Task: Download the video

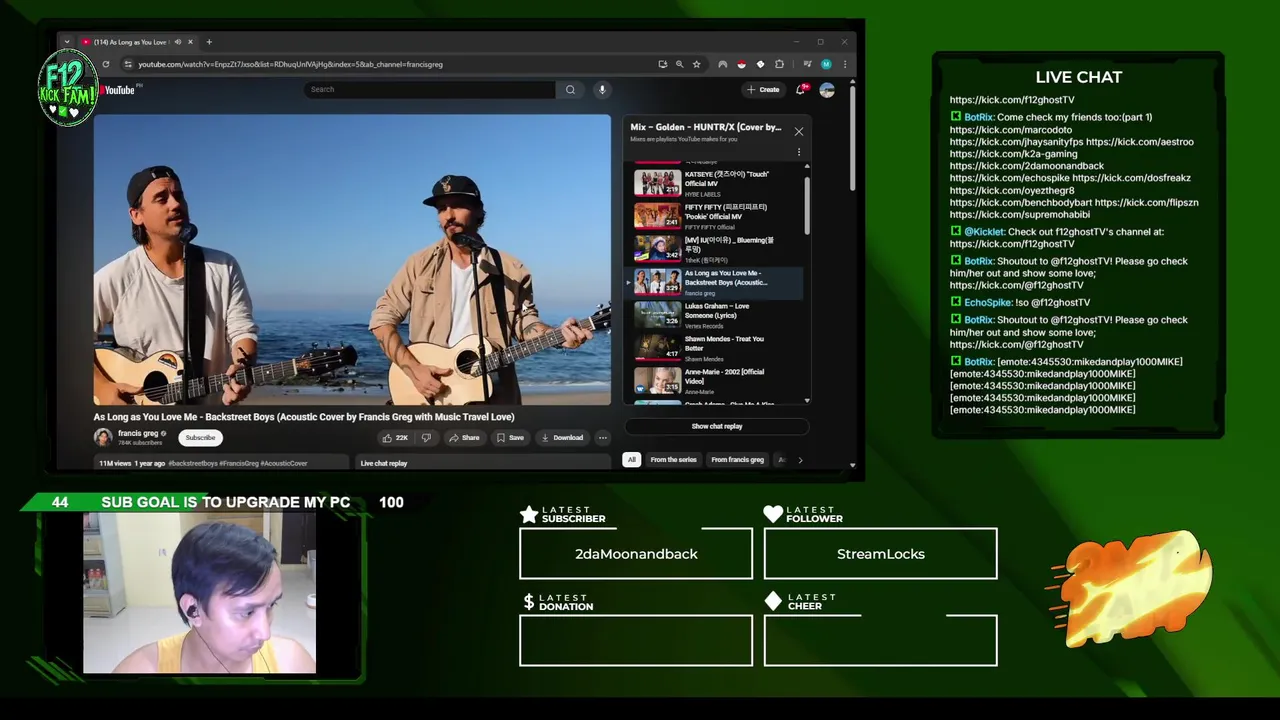Action: [x=562, y=437]
